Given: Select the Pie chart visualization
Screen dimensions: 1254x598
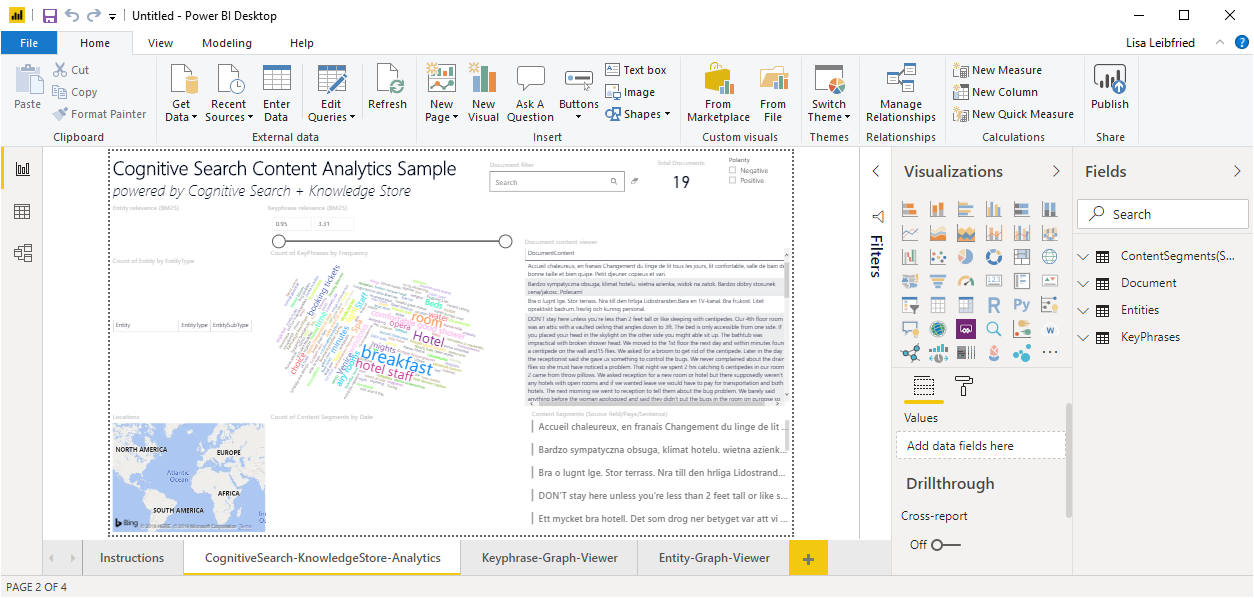Looking at the screenshot, I should [x=965, y=255].
